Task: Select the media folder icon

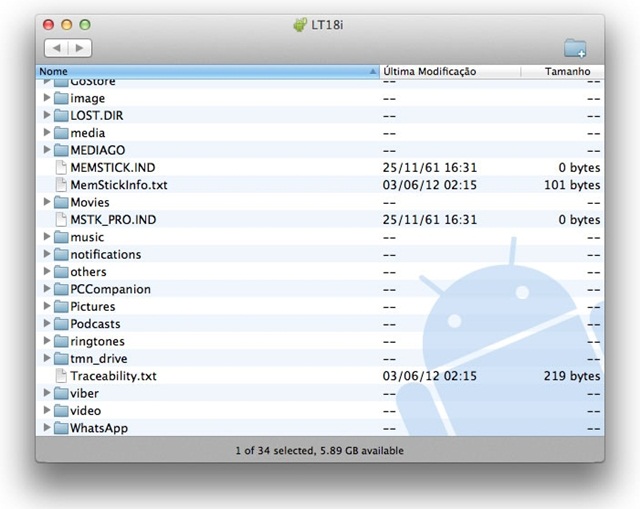Action: click(x=61, y=133)
